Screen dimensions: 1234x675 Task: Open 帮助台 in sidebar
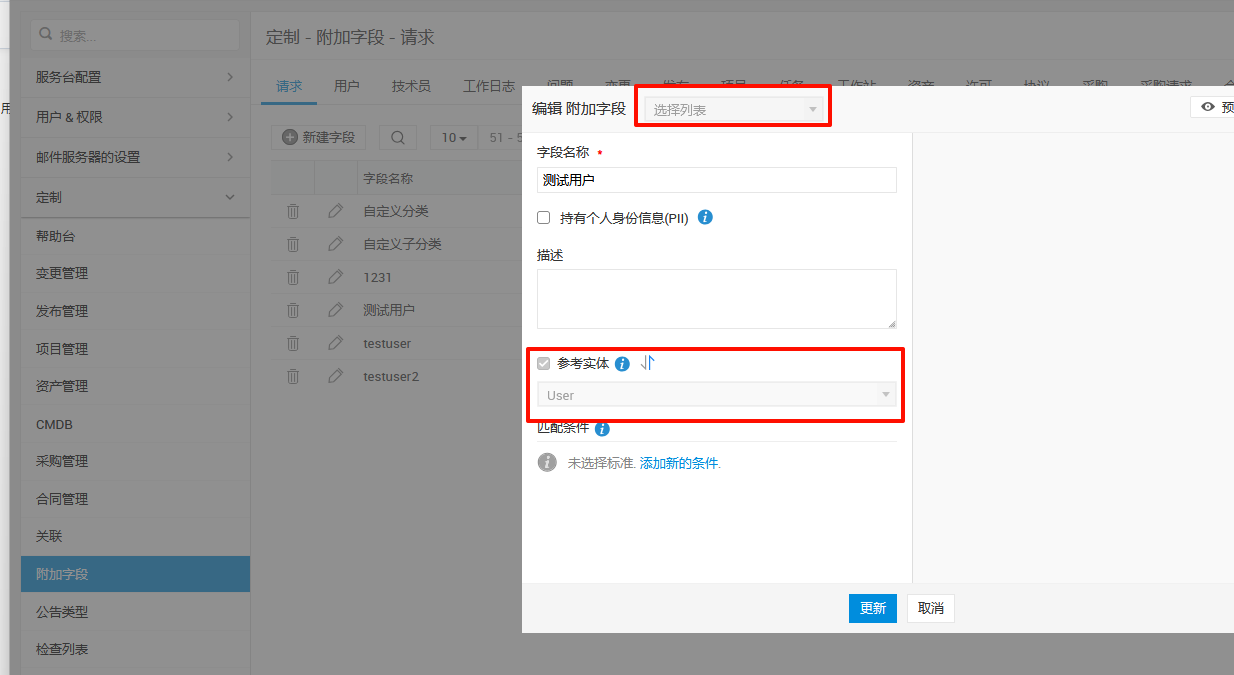click(x=135, y=236)
